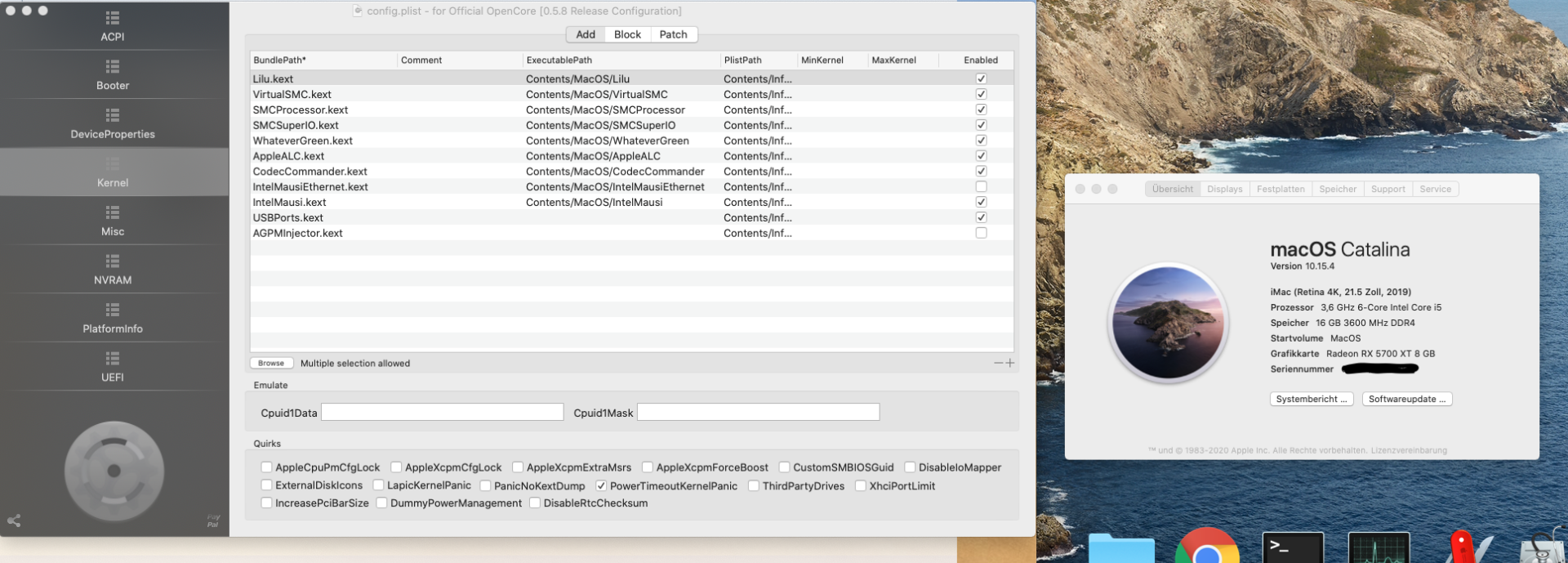The width and height of the screenshot is (1568, 563).
Task: Open the DeviceProperties section in sidebar
Action: (113, 123)
